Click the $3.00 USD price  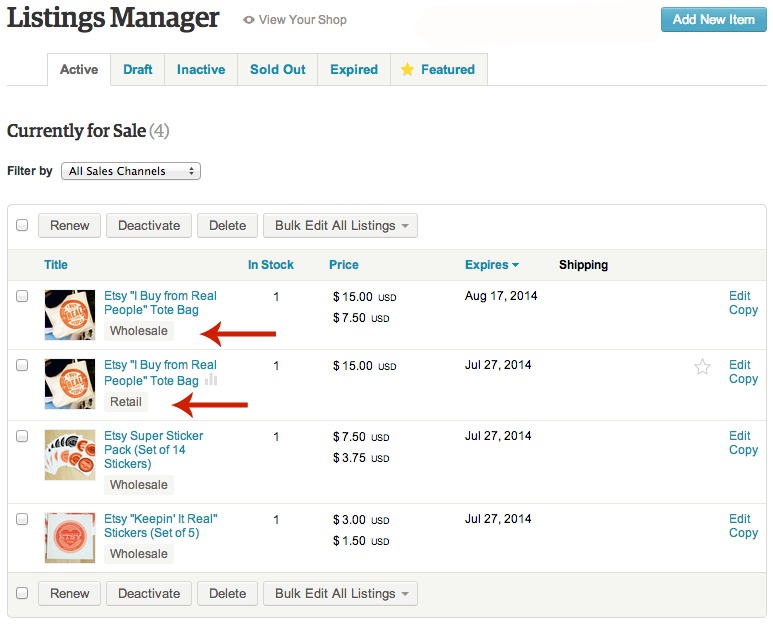(x=361, y=520)
